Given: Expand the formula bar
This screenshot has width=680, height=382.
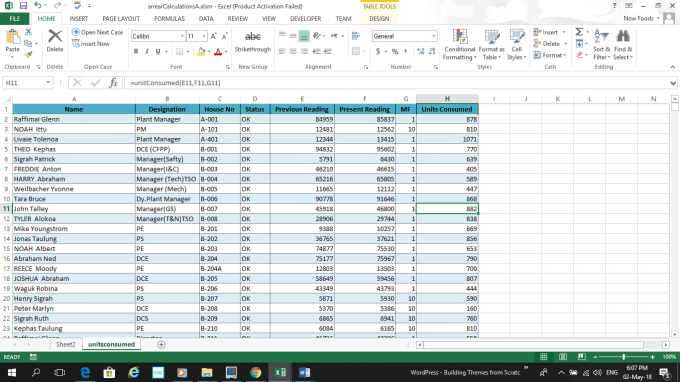Looking at the screenshot, I should pos(673,83).
